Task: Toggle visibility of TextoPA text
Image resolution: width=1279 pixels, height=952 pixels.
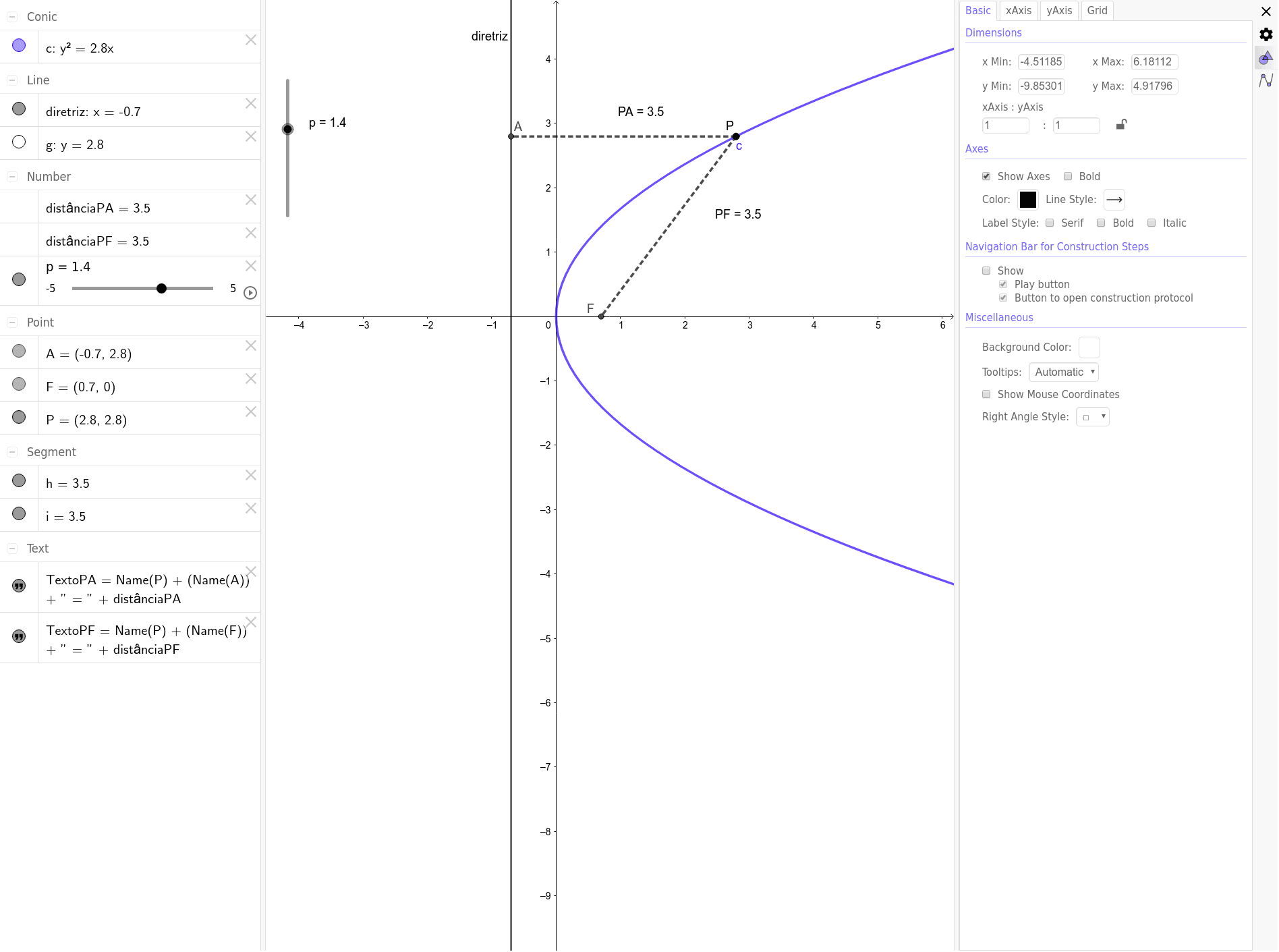Action: click(x=19, y=586)
